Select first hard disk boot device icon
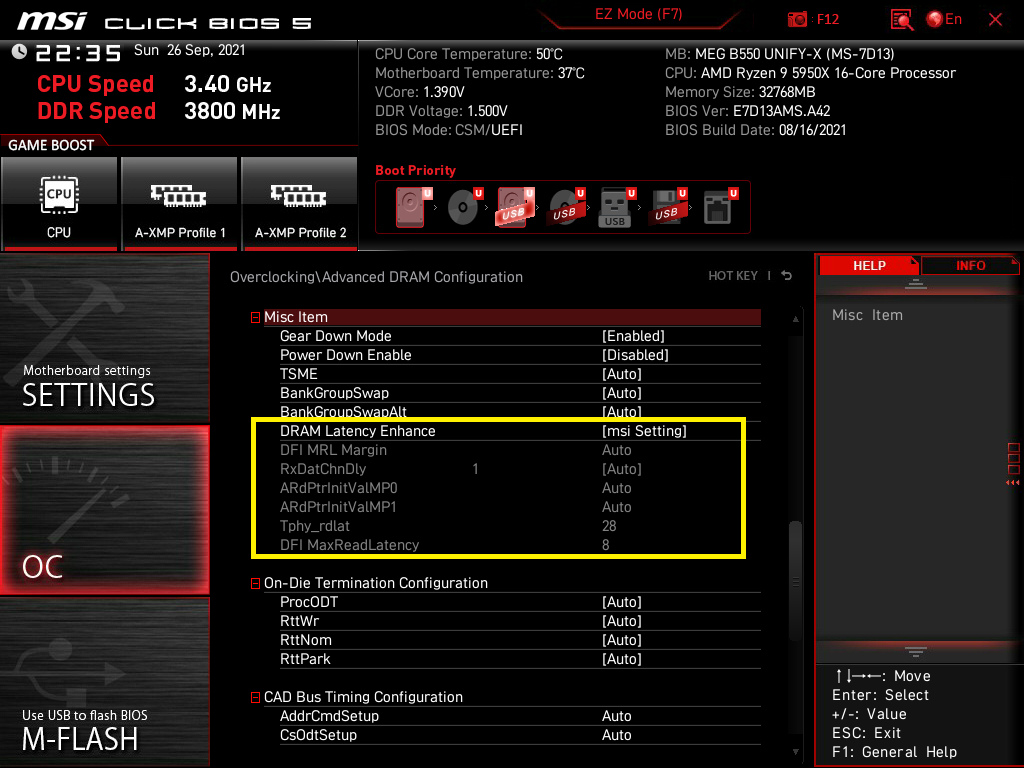Screen dimensions: 1024x768 tap(413, 207)
